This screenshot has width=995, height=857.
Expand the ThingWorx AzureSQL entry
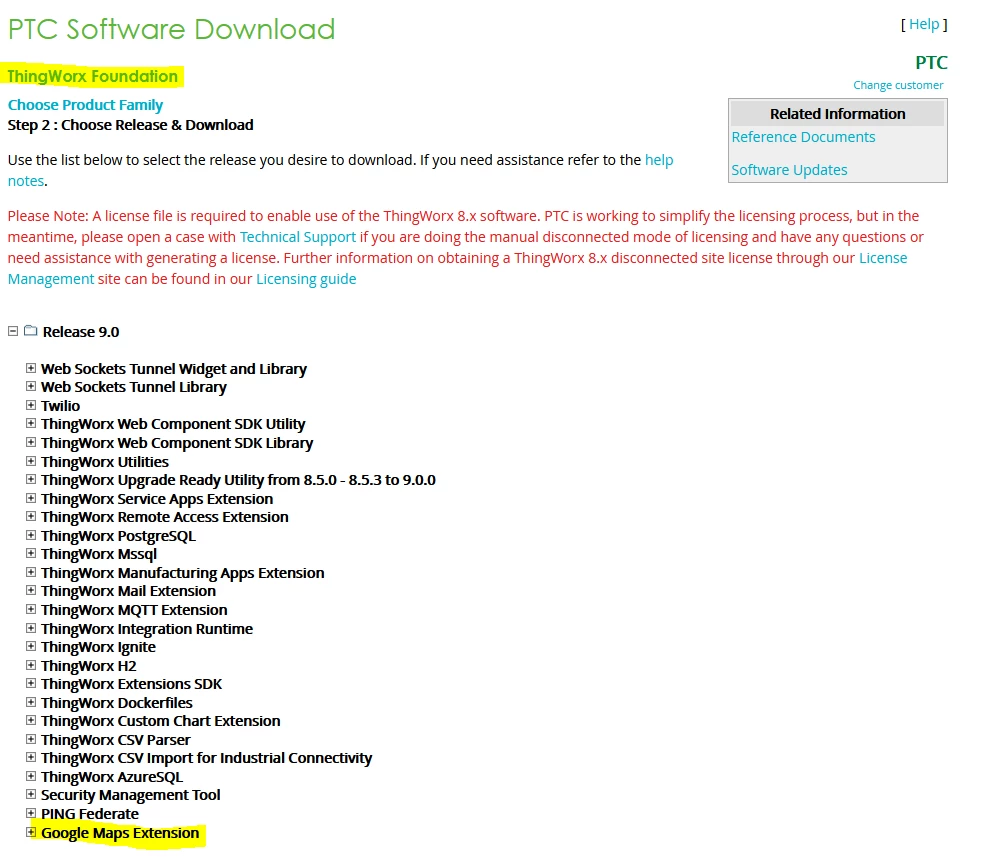pos(30,776)
